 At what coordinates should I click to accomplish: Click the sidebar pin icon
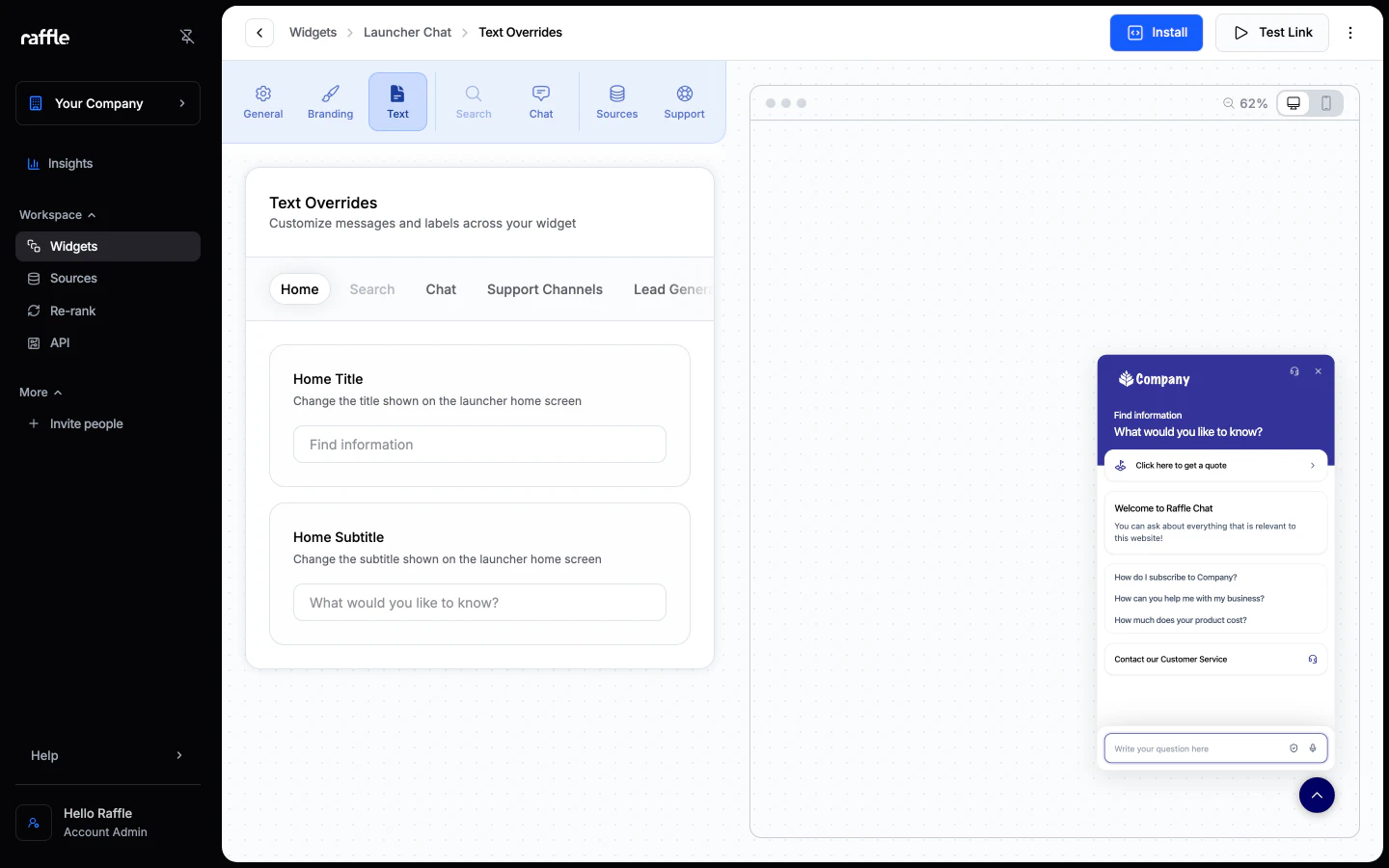pos(187,37)
